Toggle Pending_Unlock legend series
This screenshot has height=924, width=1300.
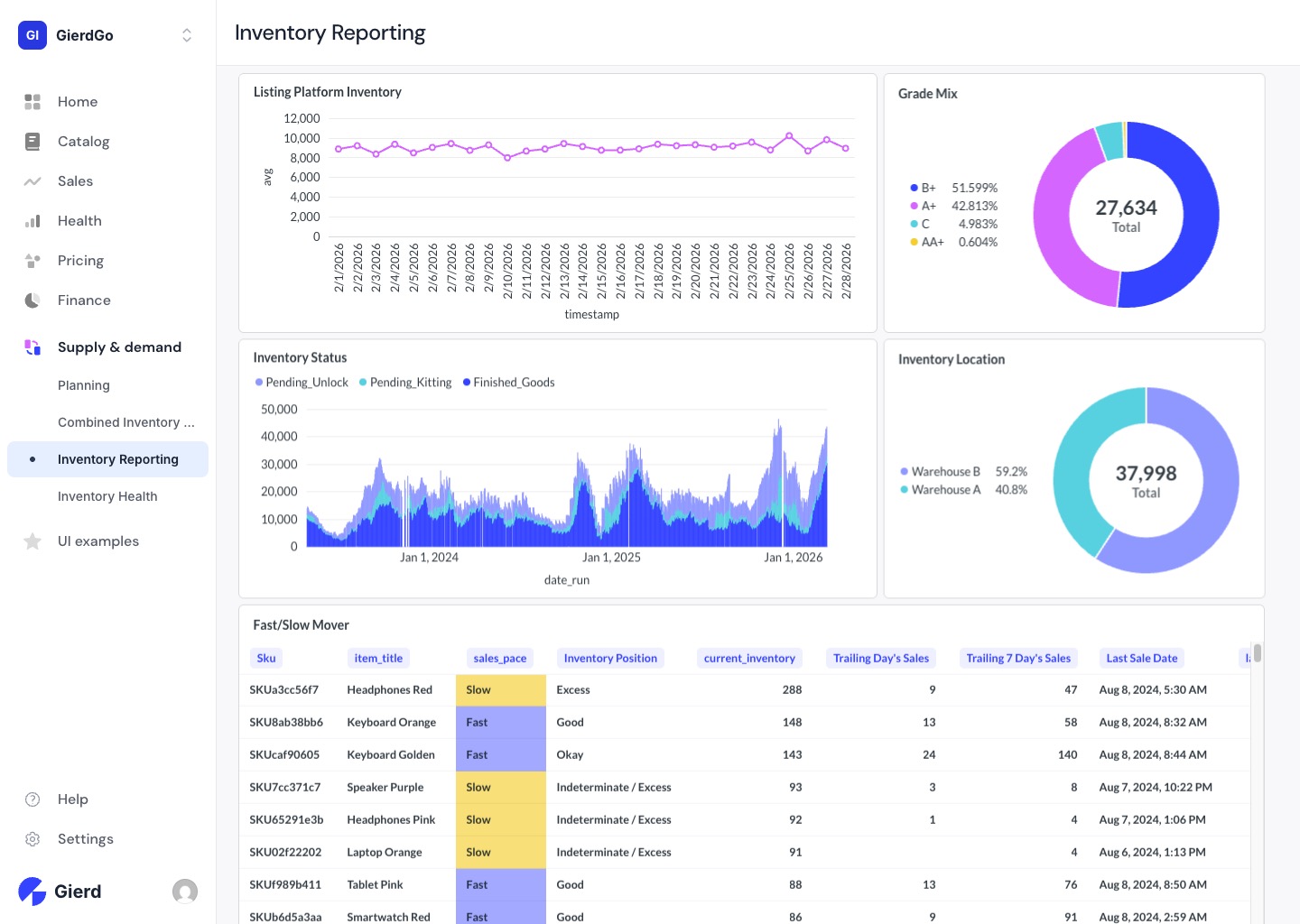pyautogui.click(x=302, y=383)
